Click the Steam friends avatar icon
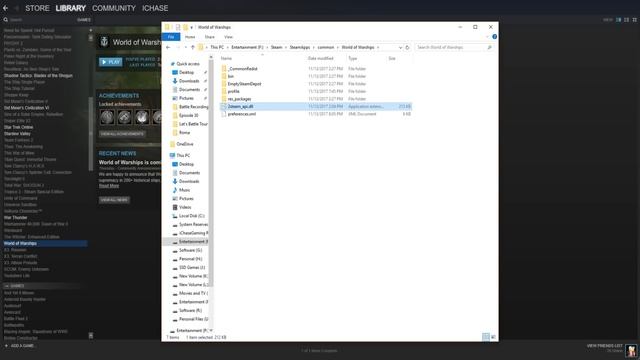 click(631, 350)
